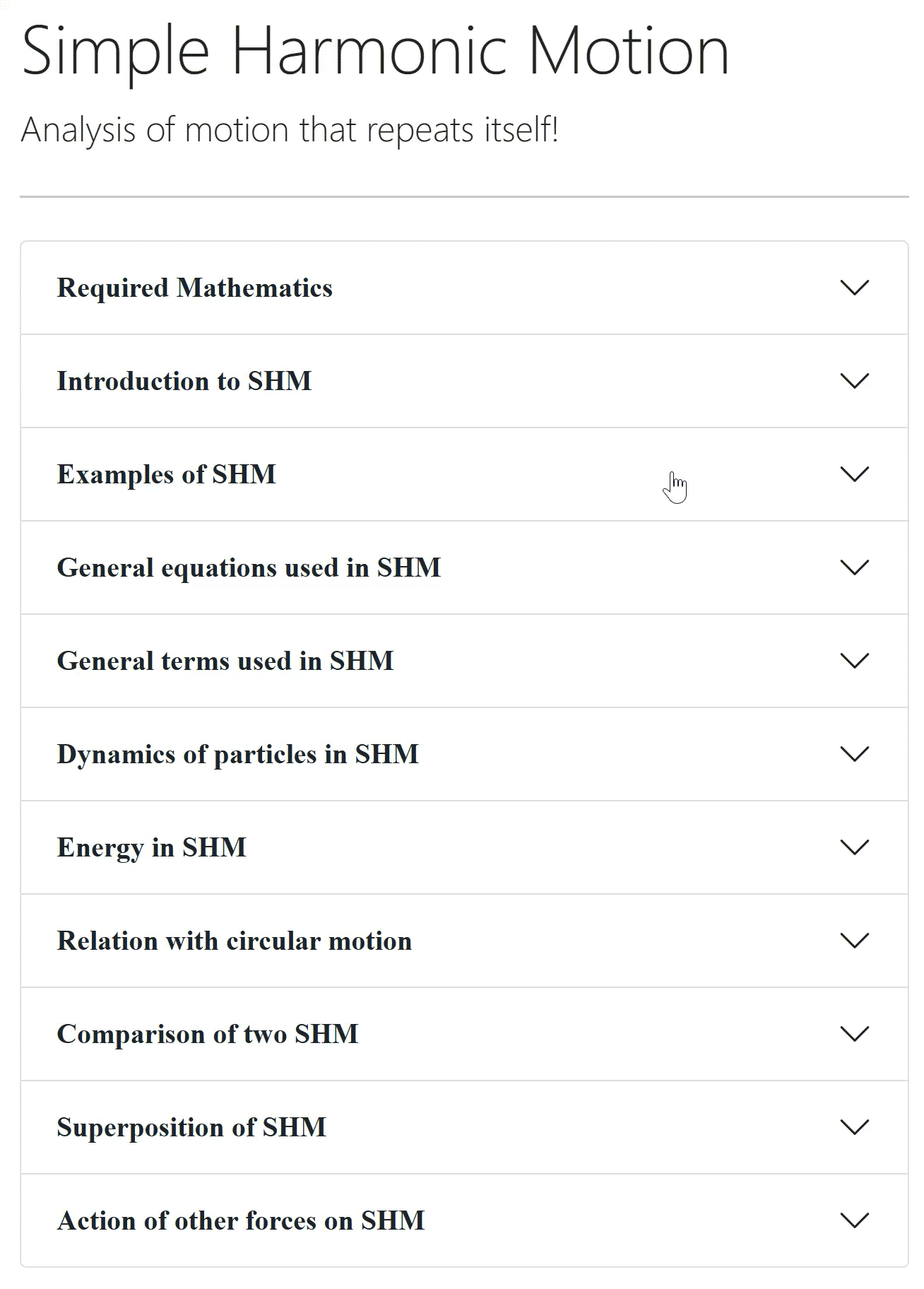
Task: Show General terms used in SHM content
Action: 225,661
